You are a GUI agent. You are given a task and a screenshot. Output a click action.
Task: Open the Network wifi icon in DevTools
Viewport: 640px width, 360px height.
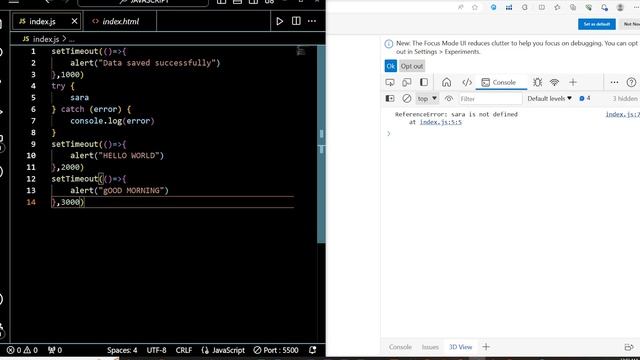point(554,82)
